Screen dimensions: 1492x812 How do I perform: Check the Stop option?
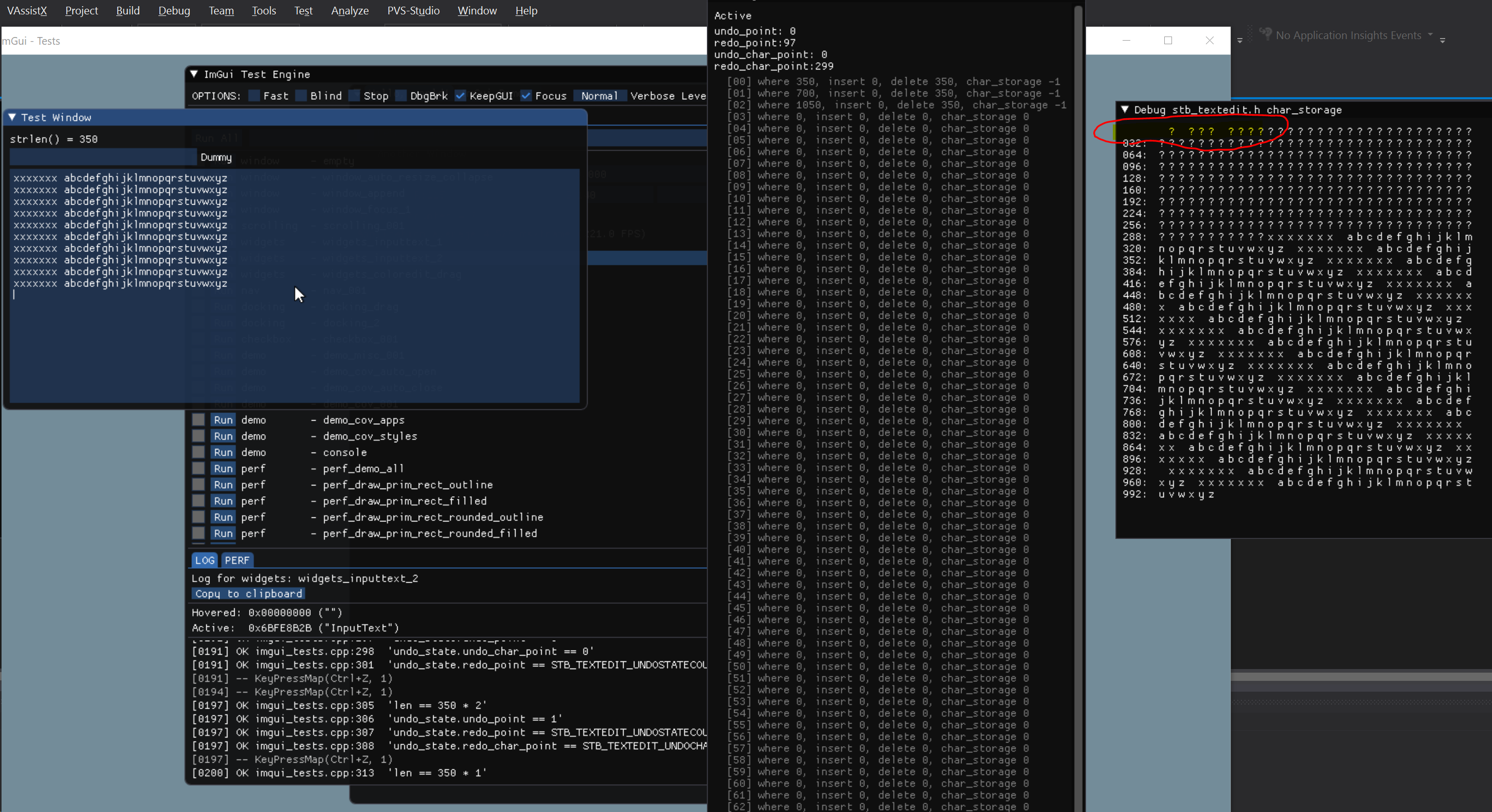point(355,96)
